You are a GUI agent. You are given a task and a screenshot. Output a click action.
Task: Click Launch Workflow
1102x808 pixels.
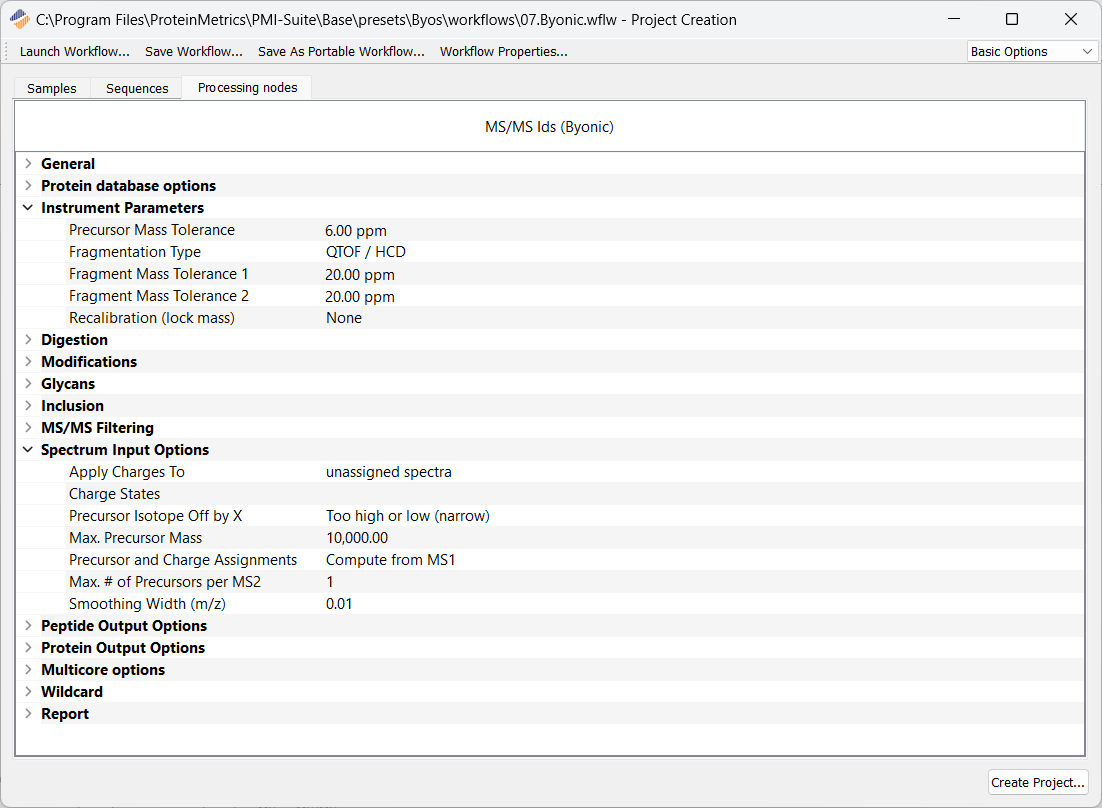click(74, 51)
